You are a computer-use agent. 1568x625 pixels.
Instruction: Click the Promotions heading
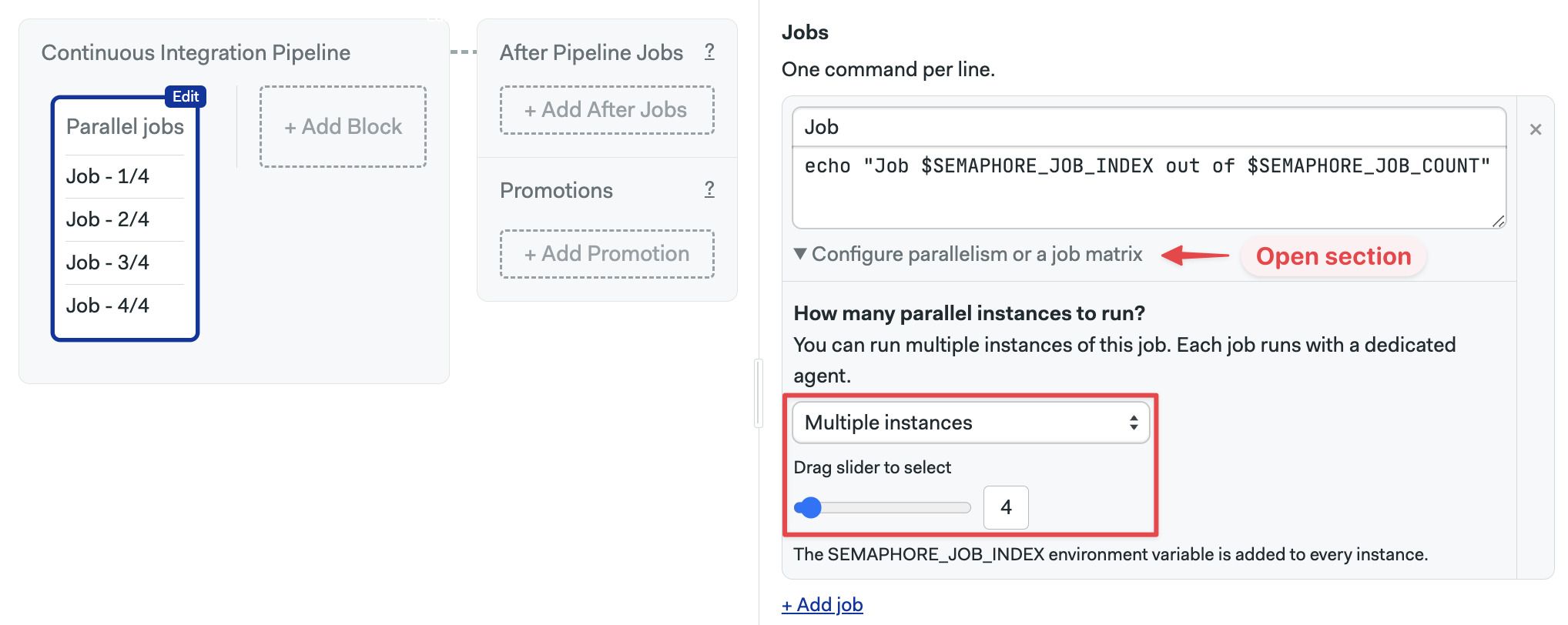pyautogui.click(x=556, y=190)
